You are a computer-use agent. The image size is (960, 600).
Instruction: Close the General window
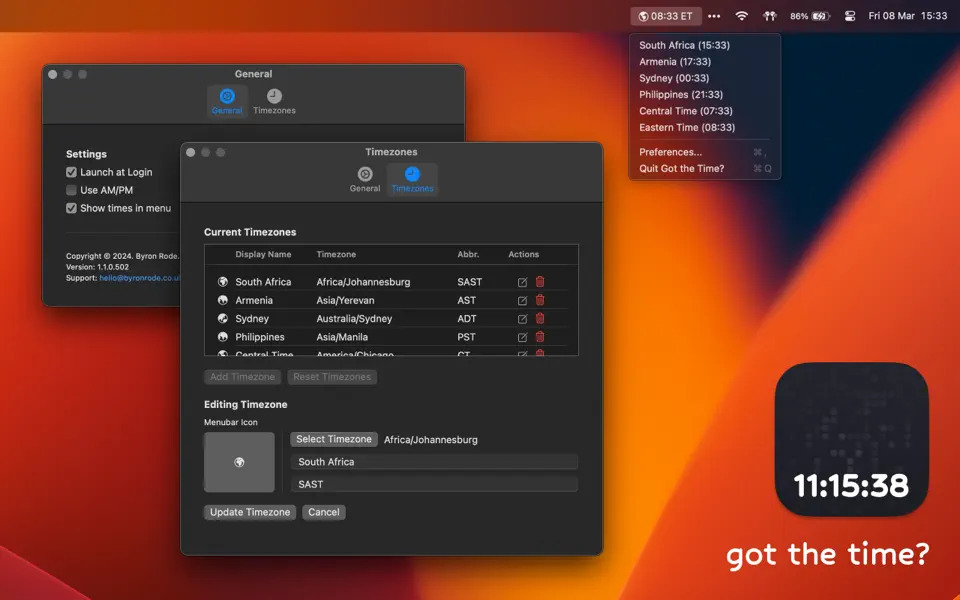53,75
